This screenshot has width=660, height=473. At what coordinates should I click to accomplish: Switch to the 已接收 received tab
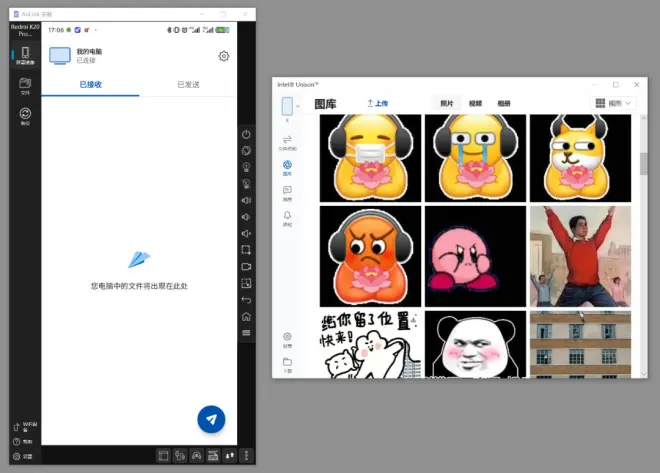click(90, 85)
